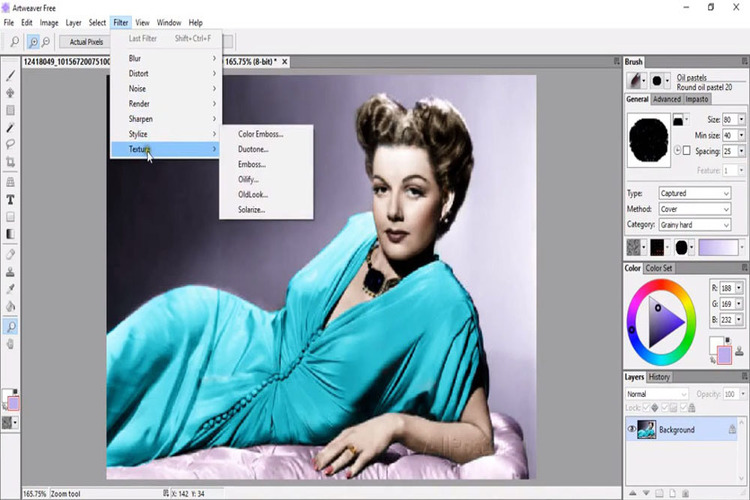The width and height of the screenshot is (750, 500).
Task: Switch to the Color Set tab
Action: (659, 268)
